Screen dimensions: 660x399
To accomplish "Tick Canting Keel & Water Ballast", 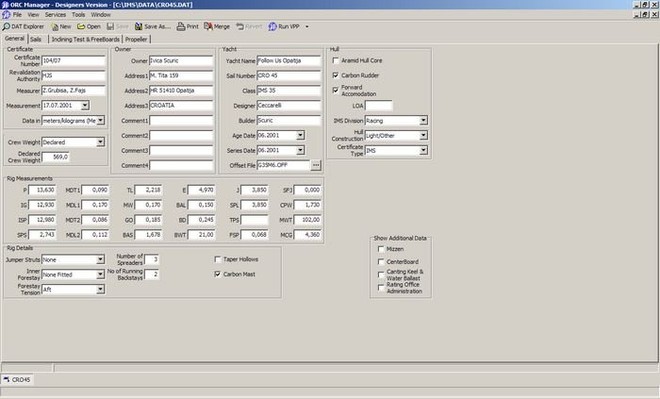I will [381, 275].
